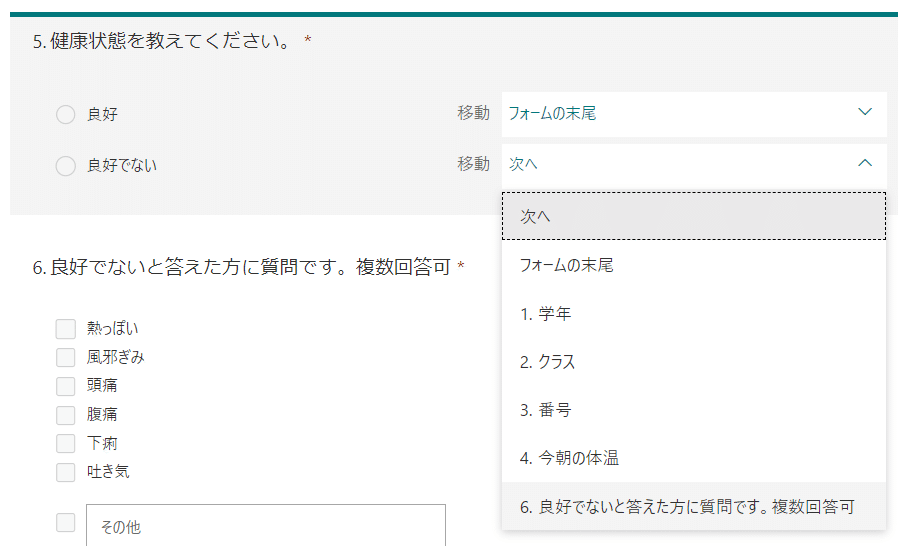Check the その他 checkbox
The width and height of the screenshot is (899, 546).
pos(65,522)
